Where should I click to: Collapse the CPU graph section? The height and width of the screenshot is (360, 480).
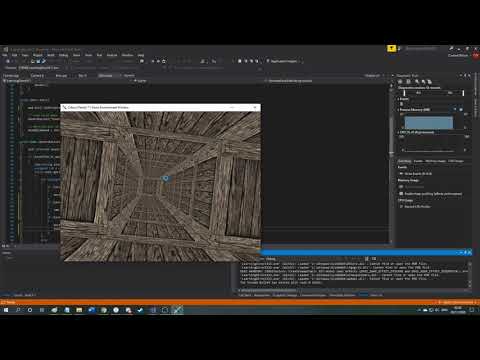pos(398,132)
